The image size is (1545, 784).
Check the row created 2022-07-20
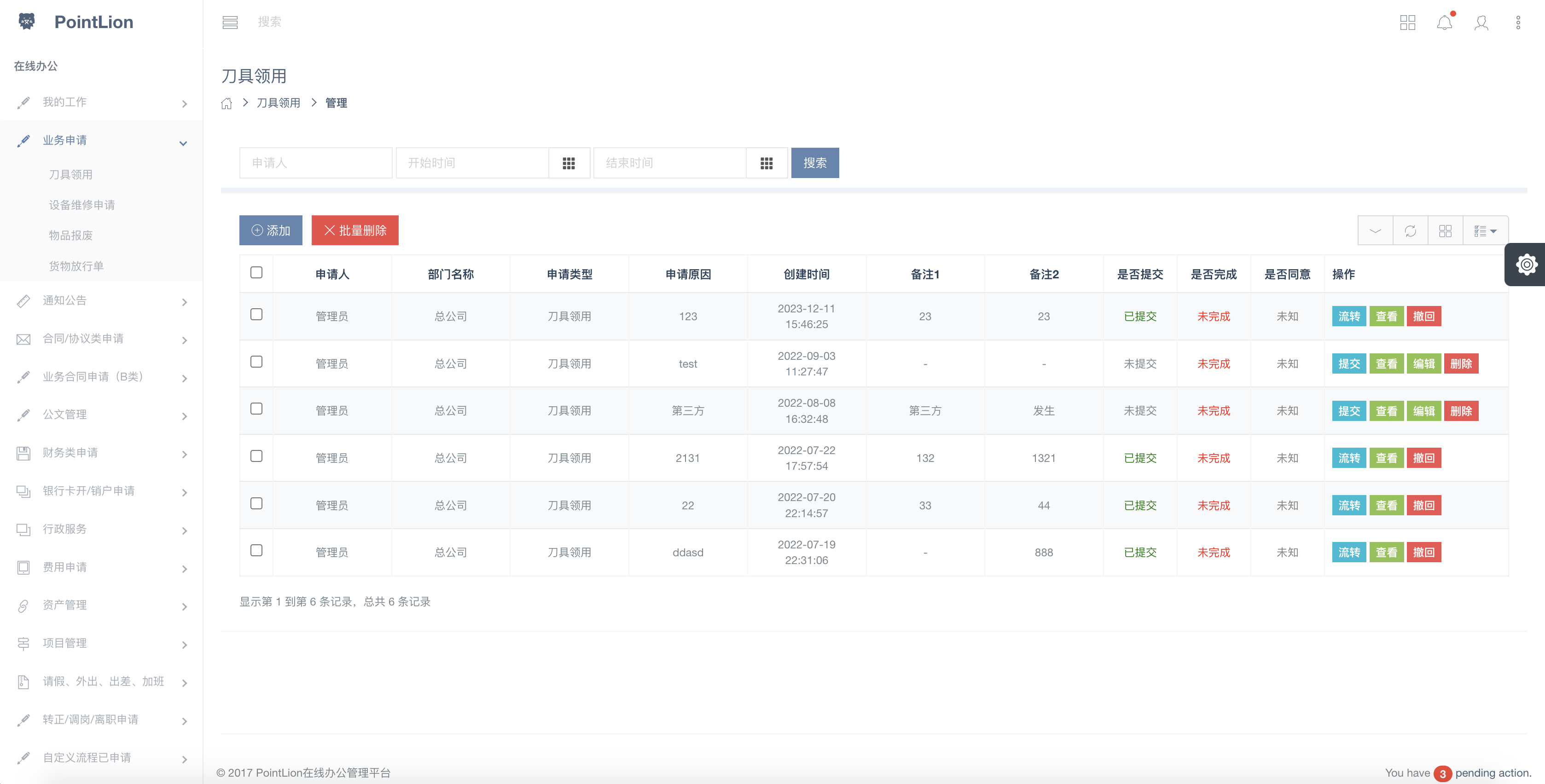pyautogui.click(x=256, y=503)
